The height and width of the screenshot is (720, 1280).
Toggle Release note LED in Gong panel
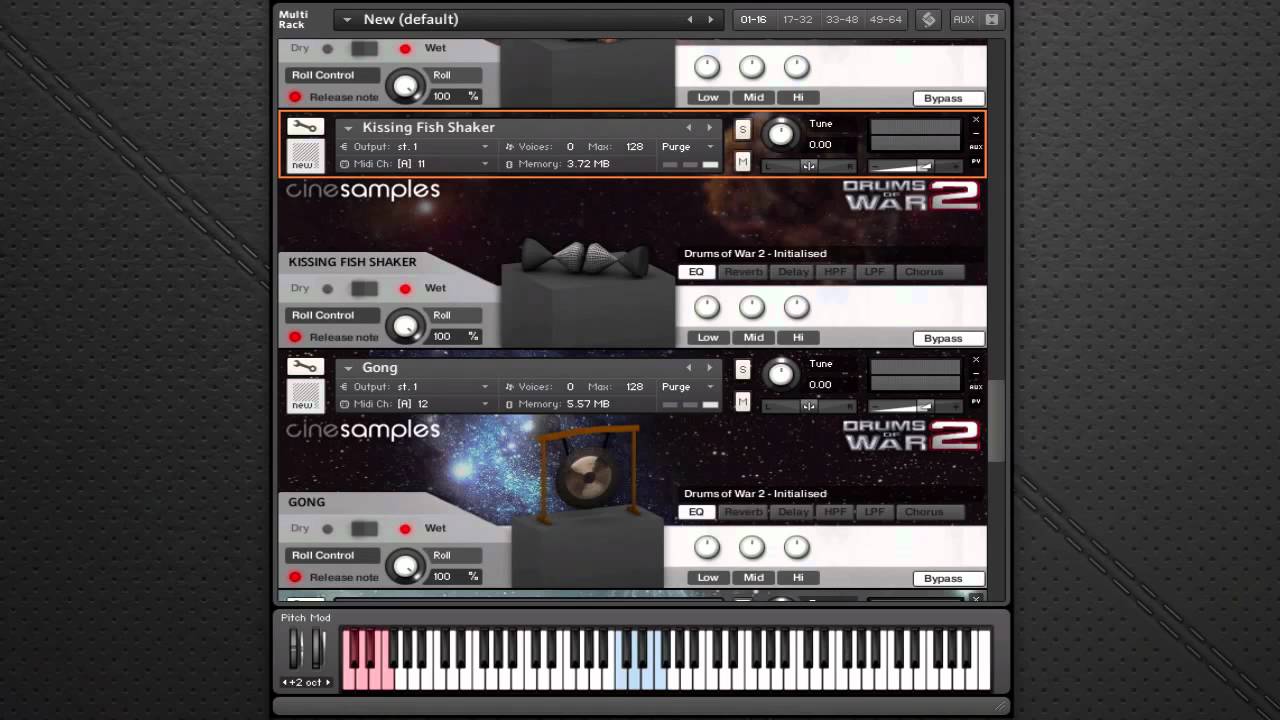tap(295, 577)
